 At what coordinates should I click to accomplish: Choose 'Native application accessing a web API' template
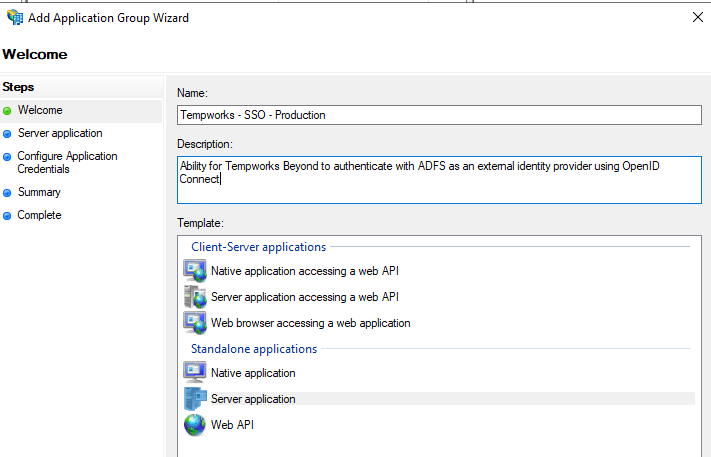[x=305, y=271]
